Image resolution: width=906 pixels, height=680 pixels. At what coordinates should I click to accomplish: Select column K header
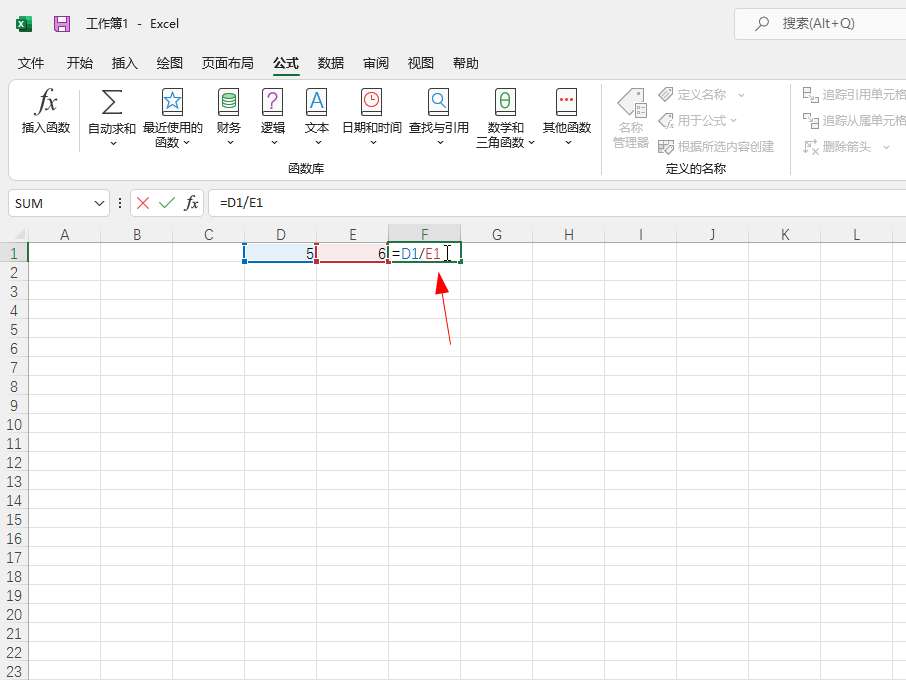click(785, 234)
